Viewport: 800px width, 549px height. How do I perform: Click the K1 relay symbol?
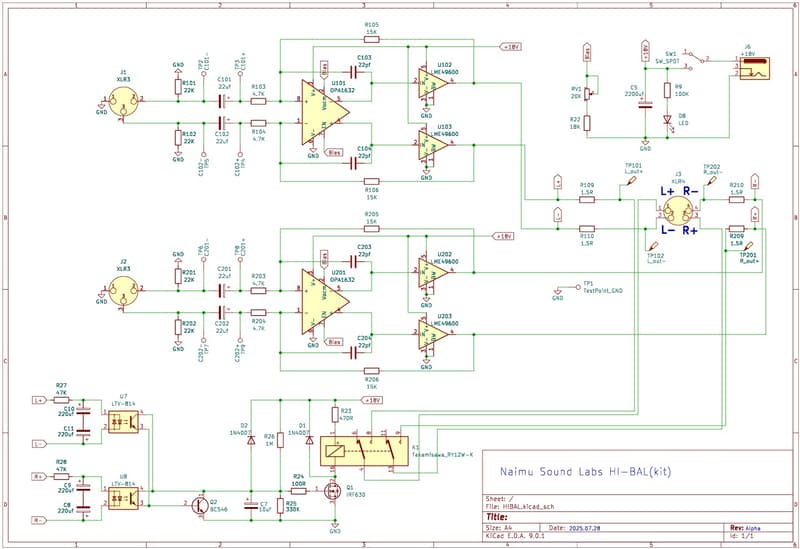360,447
